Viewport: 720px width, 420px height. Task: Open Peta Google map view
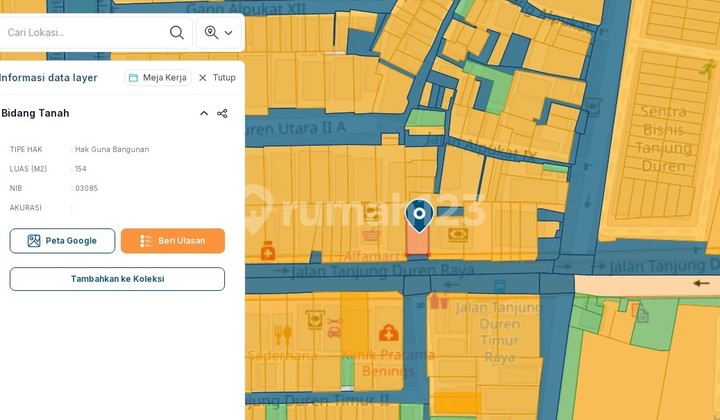pyautogui.click(x=62, y=241)
